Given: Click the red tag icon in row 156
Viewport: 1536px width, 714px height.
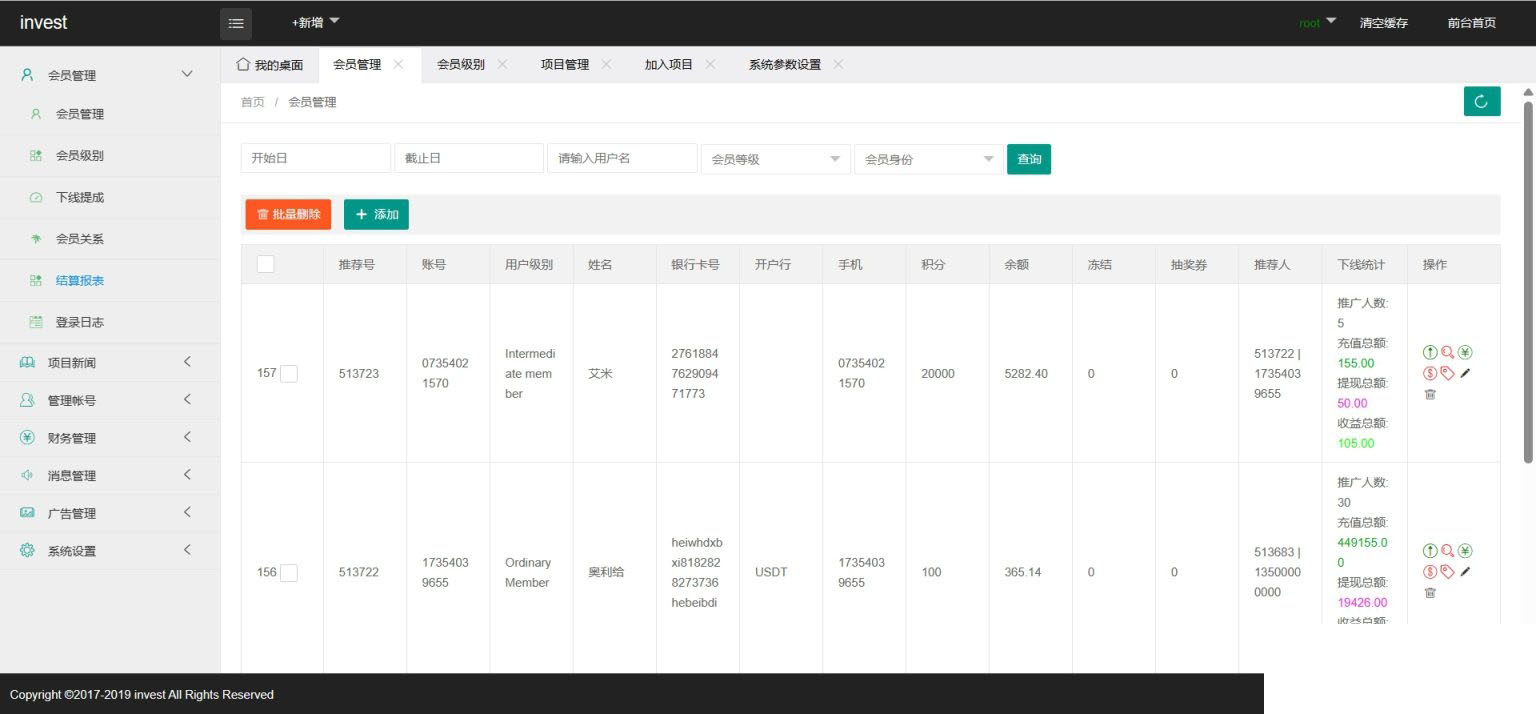Looking at the screenshot, I should pos(1447,572).
